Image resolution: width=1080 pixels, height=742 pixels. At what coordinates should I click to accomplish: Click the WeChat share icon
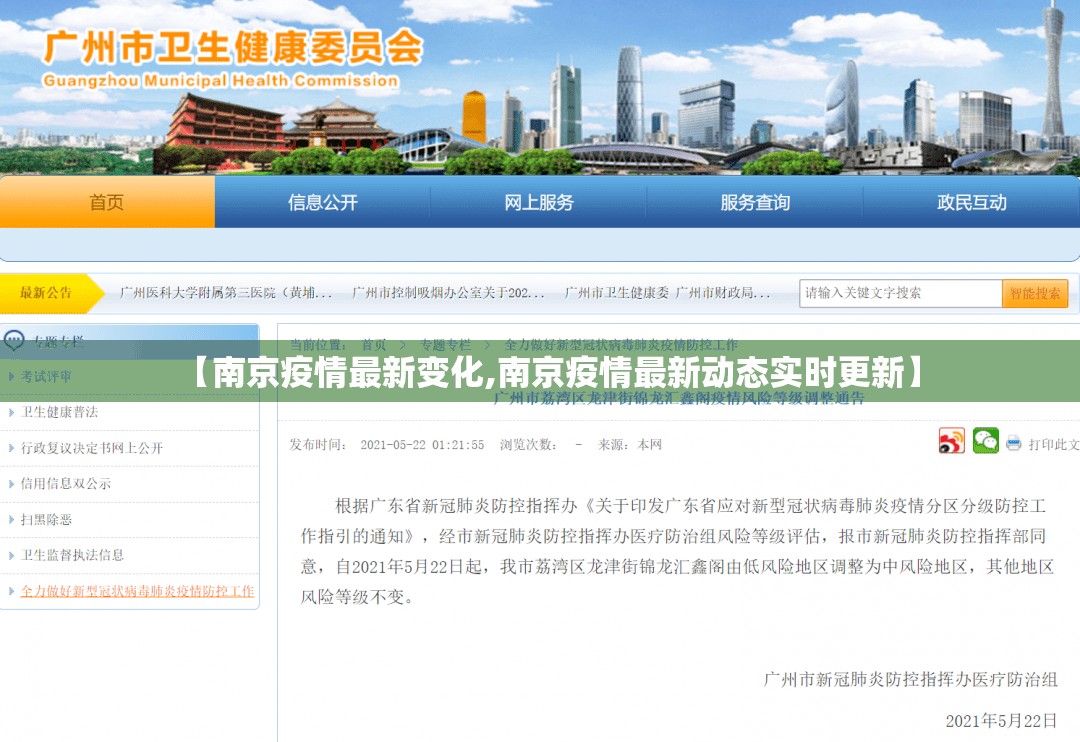pyautogui.click(x=985, y=441)
